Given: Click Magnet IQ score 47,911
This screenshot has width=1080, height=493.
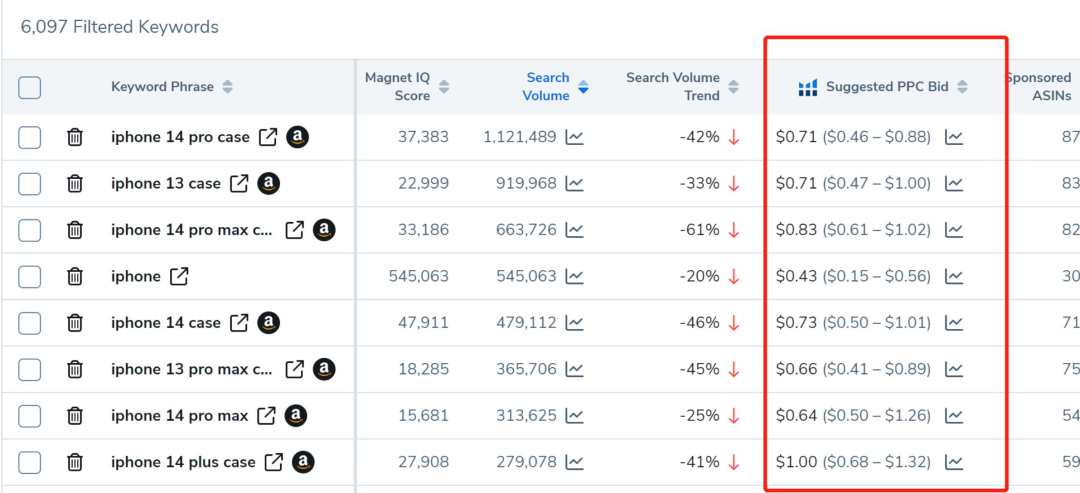Looking at the screenshot, I should (423, 322).
